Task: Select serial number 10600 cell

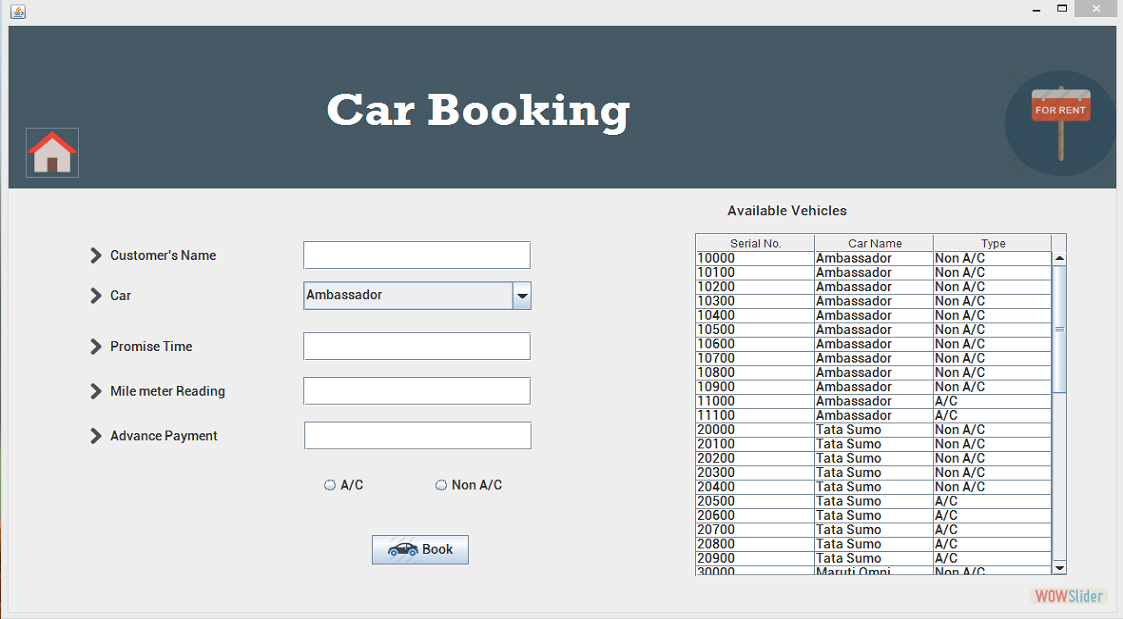Action: tap(755, 344)
